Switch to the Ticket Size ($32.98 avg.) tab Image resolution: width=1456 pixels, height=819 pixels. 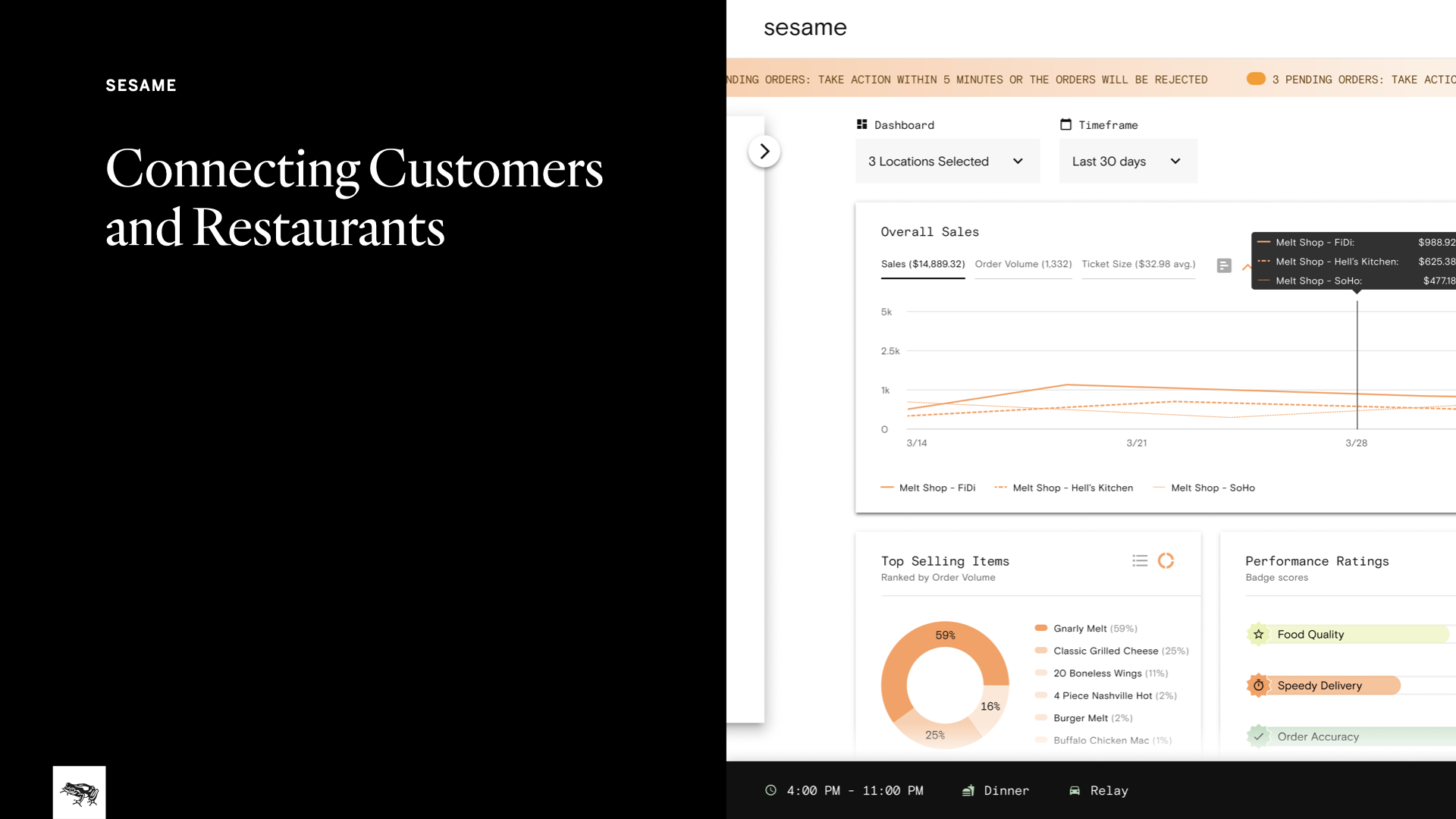point(1137,264)
